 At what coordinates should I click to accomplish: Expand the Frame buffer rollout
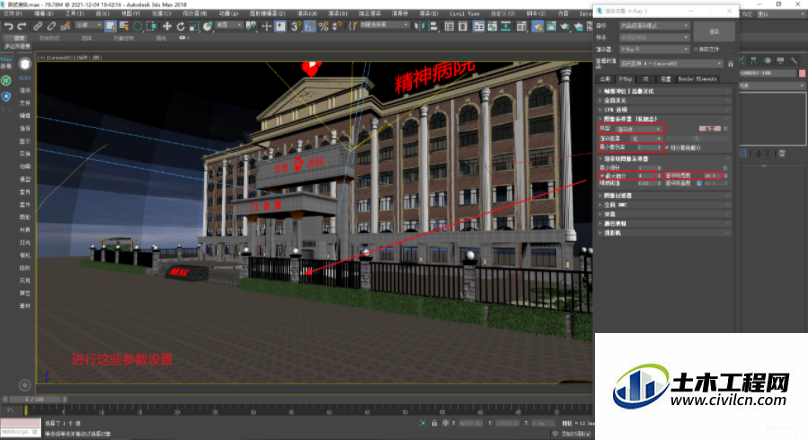point(665,91)
